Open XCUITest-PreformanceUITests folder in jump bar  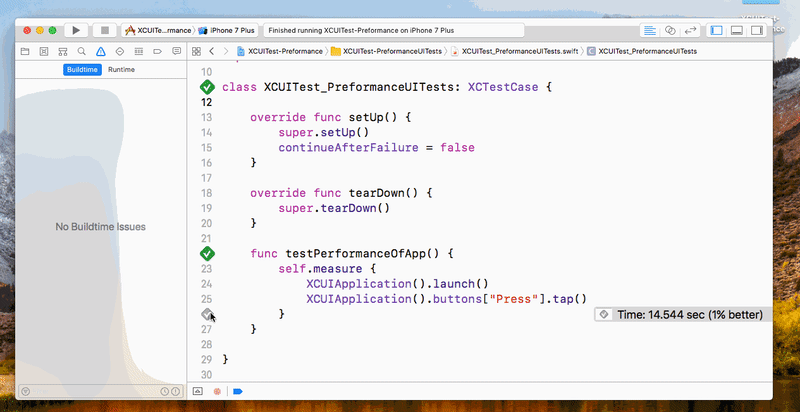pos(387,51)
